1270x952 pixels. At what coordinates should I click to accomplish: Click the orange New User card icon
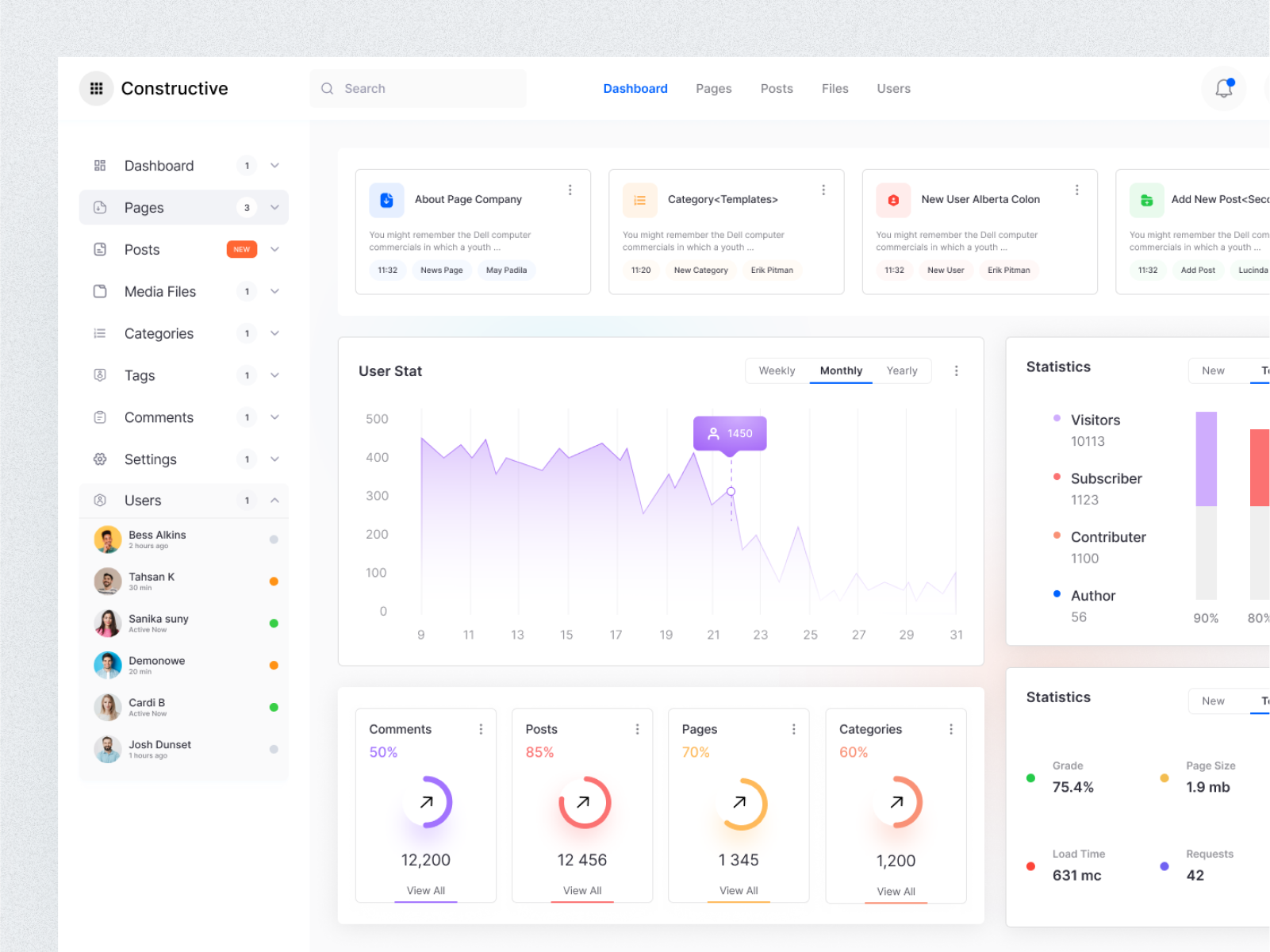coord(892,200)
